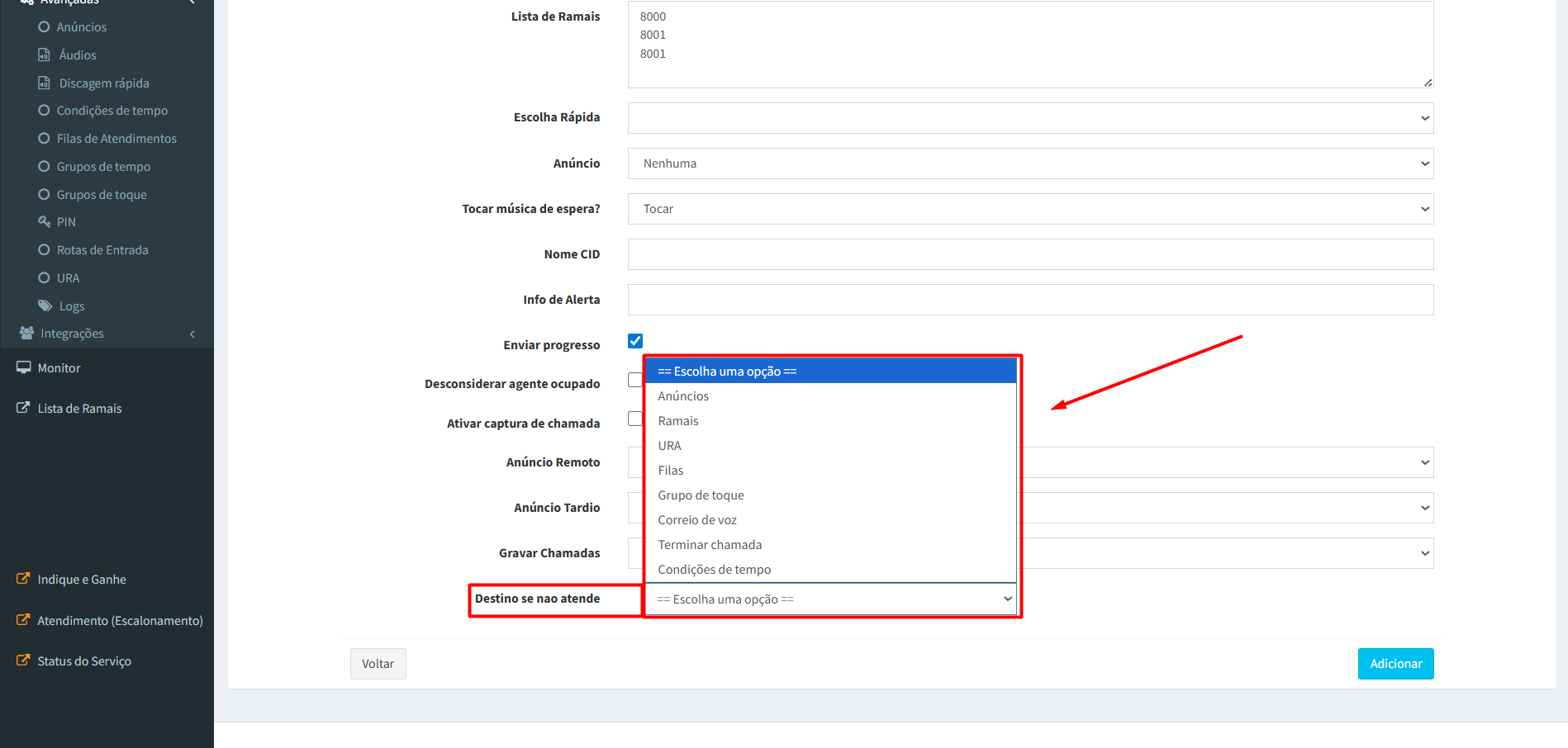
Task: Click the Logs tag icon
Action: (x=45, y=306)
